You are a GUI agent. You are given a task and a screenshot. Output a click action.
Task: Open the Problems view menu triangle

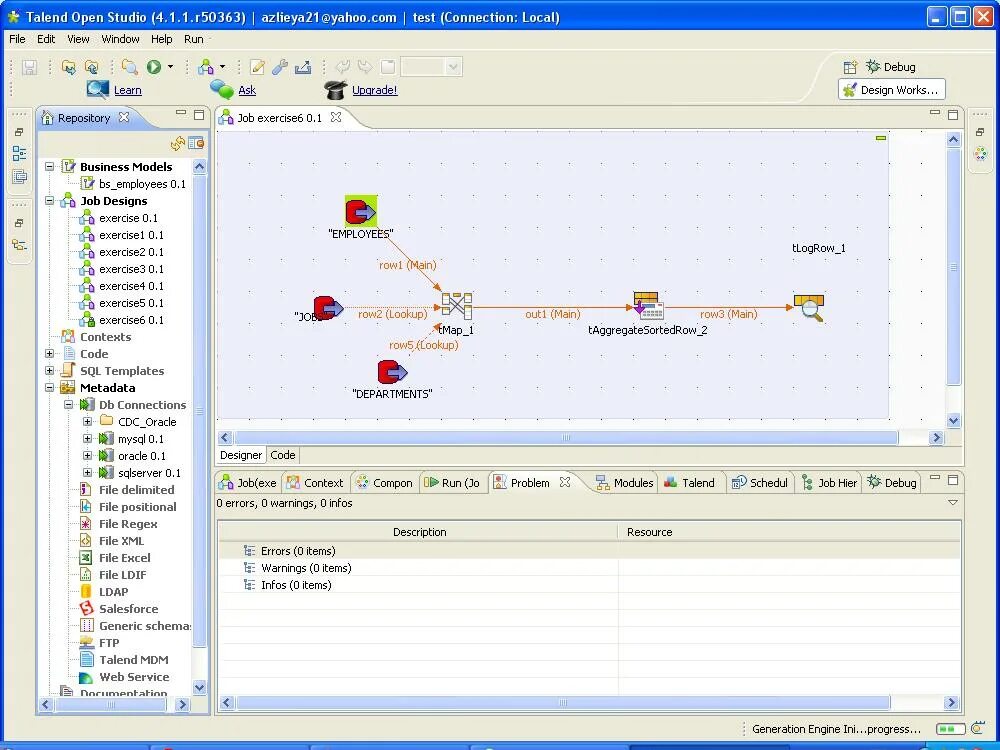pyautogui.click(x=953, y=503)
